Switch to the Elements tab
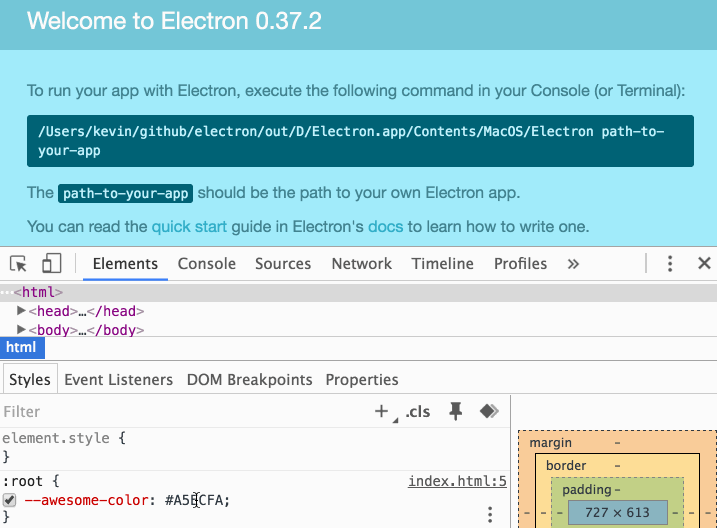This screenshot has height=528, width=717. 125,264
